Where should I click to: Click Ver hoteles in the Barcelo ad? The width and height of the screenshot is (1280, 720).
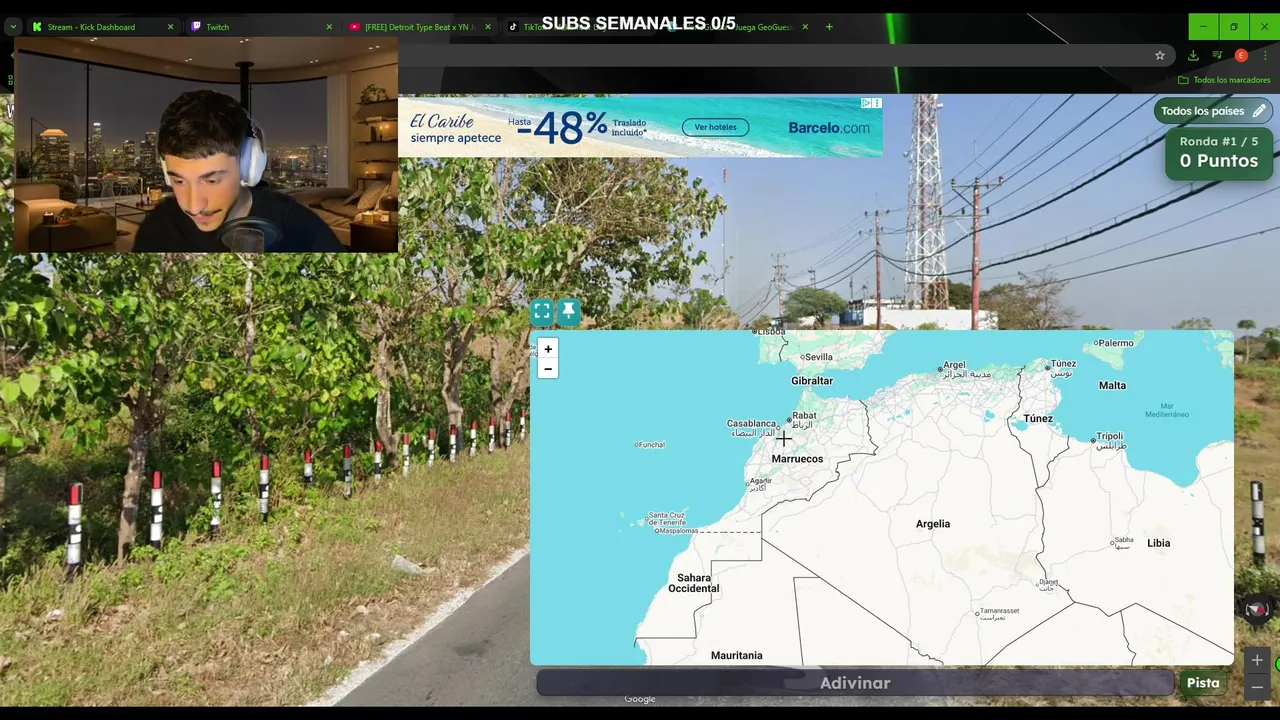point(715,127)
